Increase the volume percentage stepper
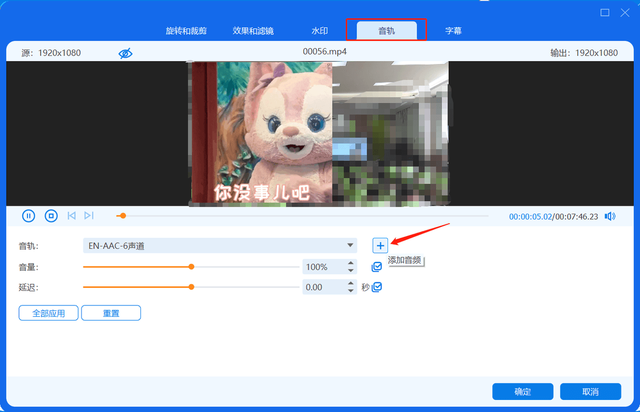The width and height of the screenshot is (640, 412). 351,263
